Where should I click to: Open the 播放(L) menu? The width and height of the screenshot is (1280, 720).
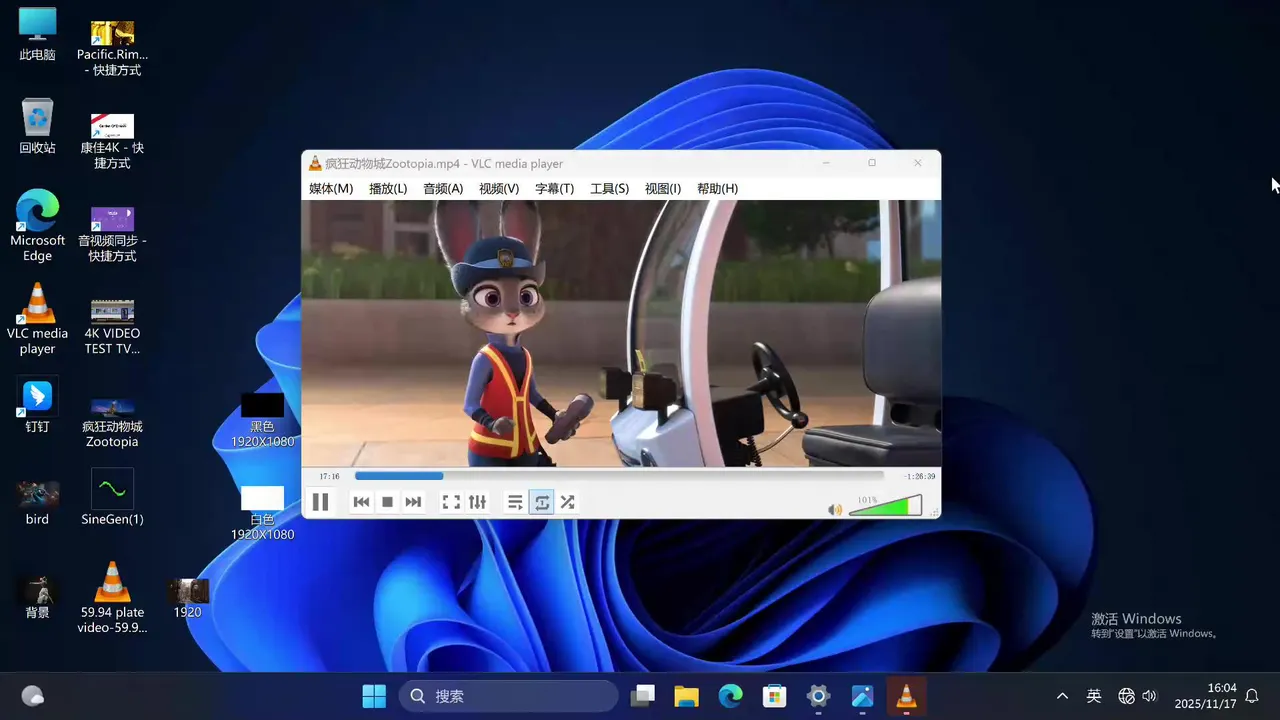388,188
